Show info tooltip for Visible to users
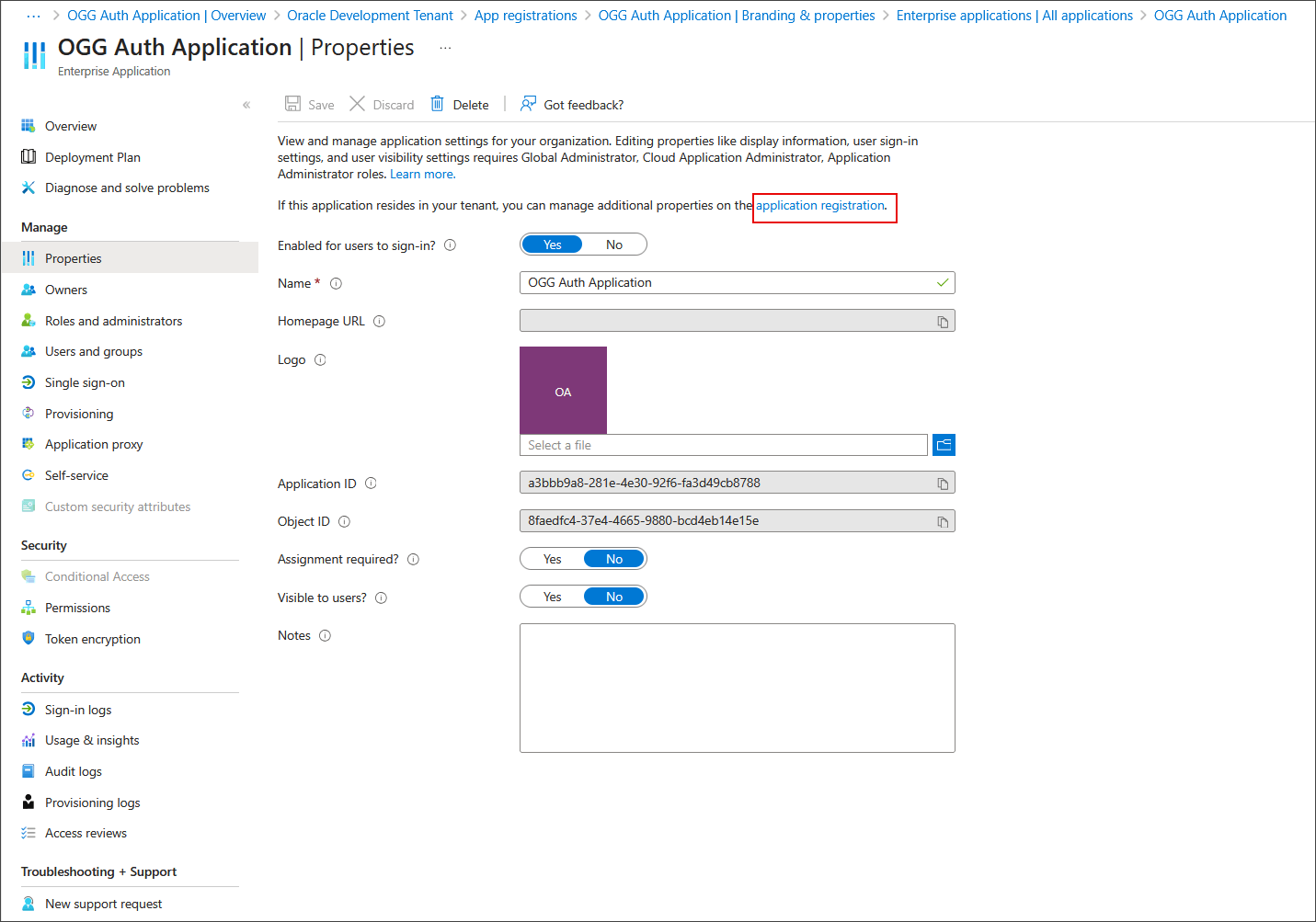 pyautogui.click(x=381, y=598)
